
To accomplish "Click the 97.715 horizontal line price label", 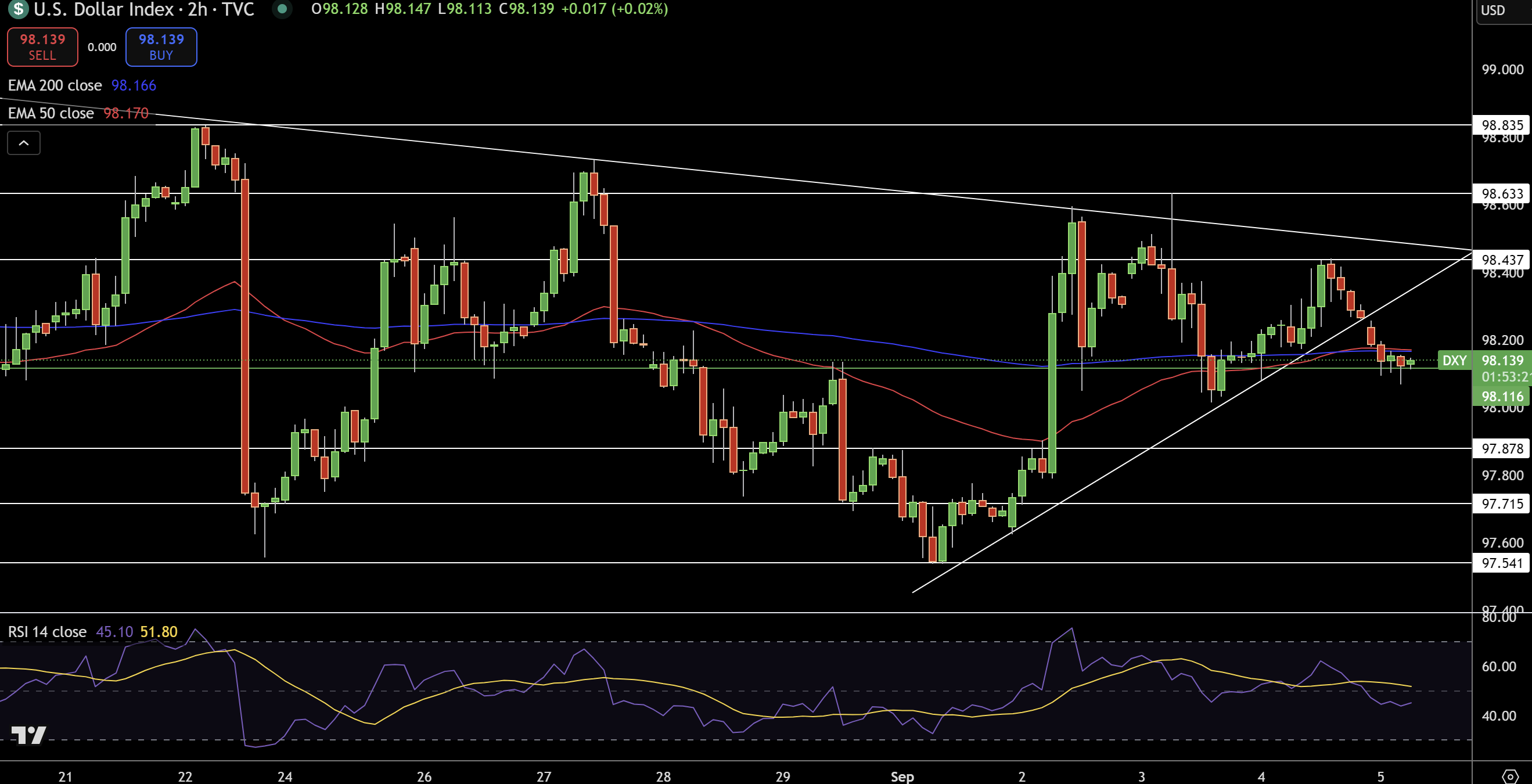I will pyautogui.click(x=1502, y=504).
